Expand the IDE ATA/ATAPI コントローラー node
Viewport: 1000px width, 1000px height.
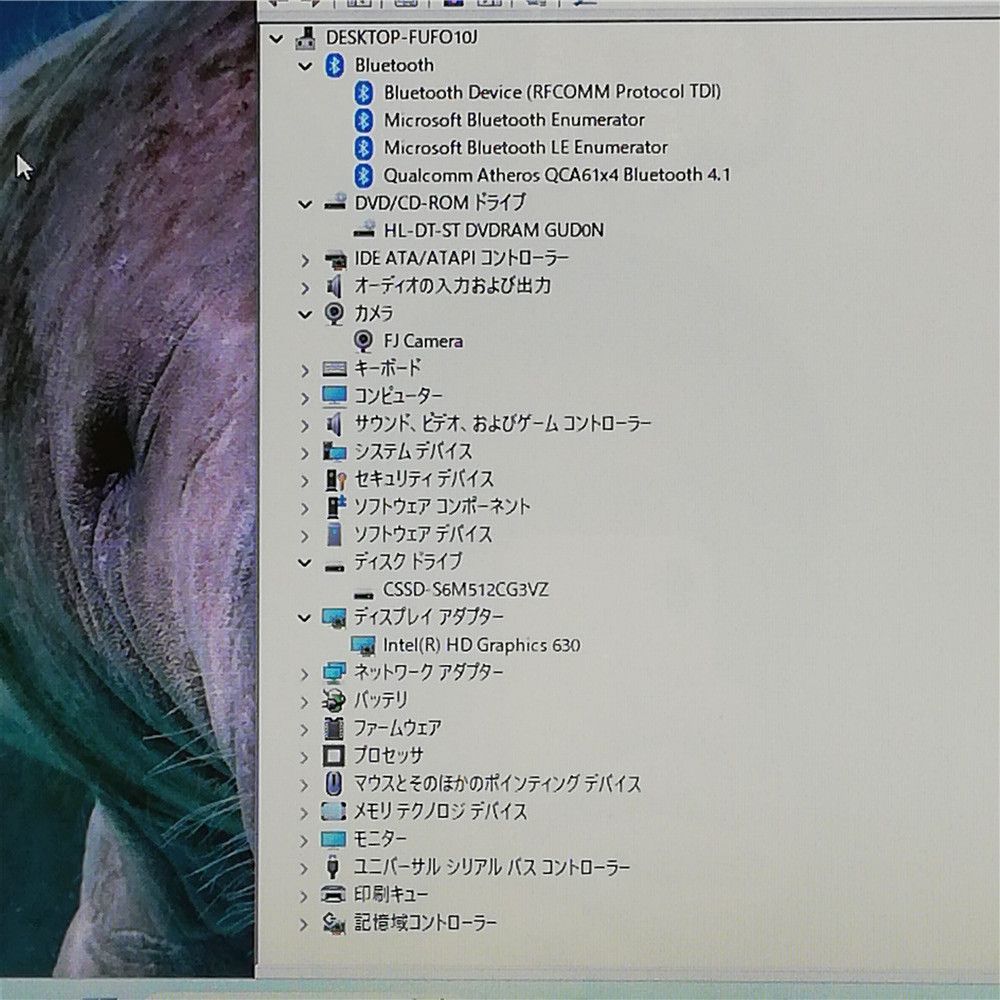tap(305, 260)
